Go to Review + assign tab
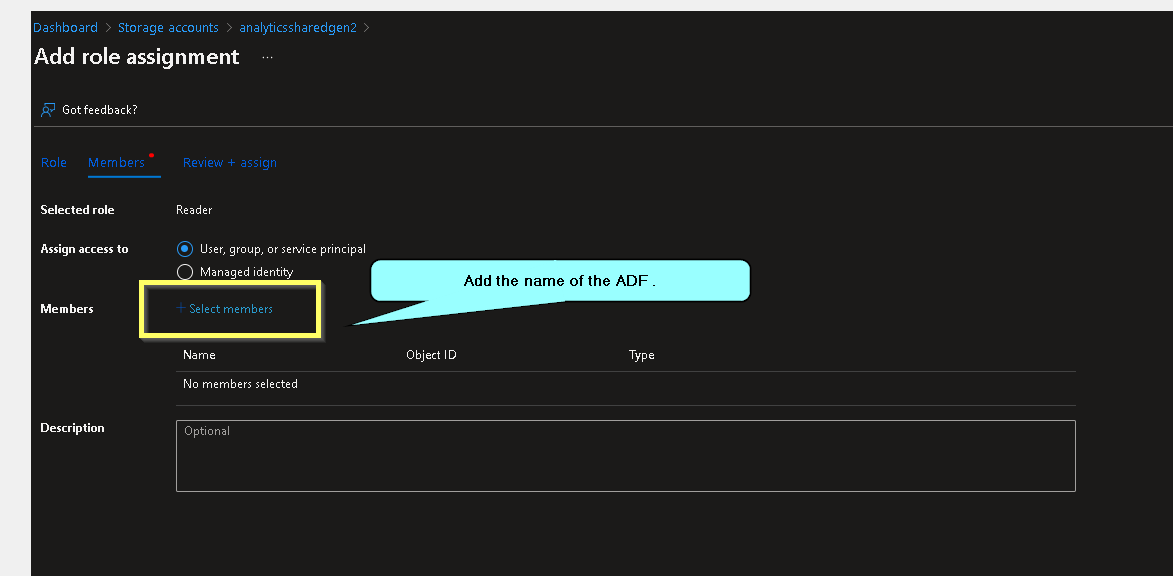 (230, 162)
